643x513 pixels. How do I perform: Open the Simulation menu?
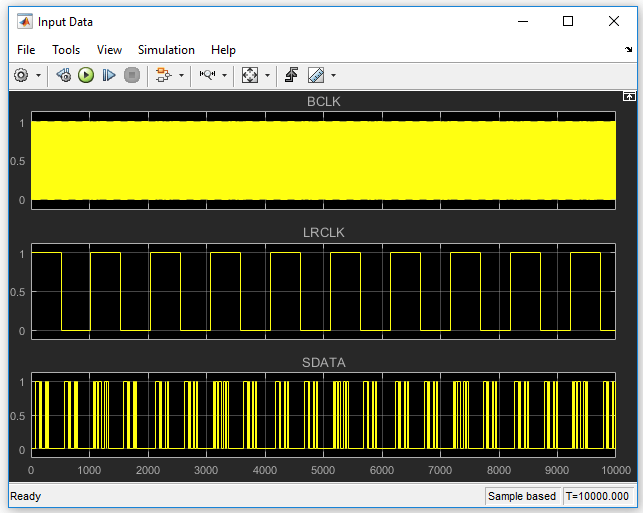coord(166,50)
